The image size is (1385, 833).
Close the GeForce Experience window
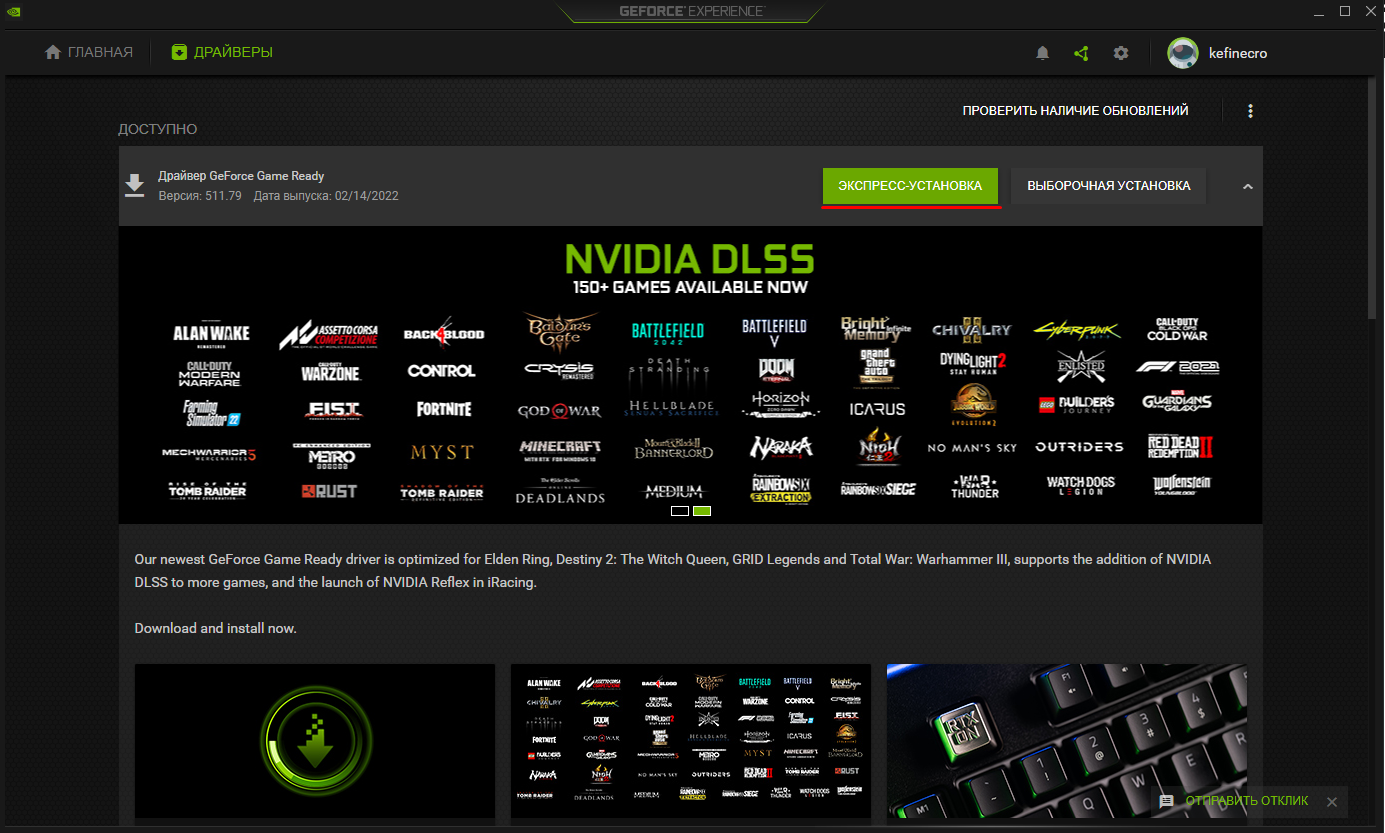click(x=1370, y=11)
